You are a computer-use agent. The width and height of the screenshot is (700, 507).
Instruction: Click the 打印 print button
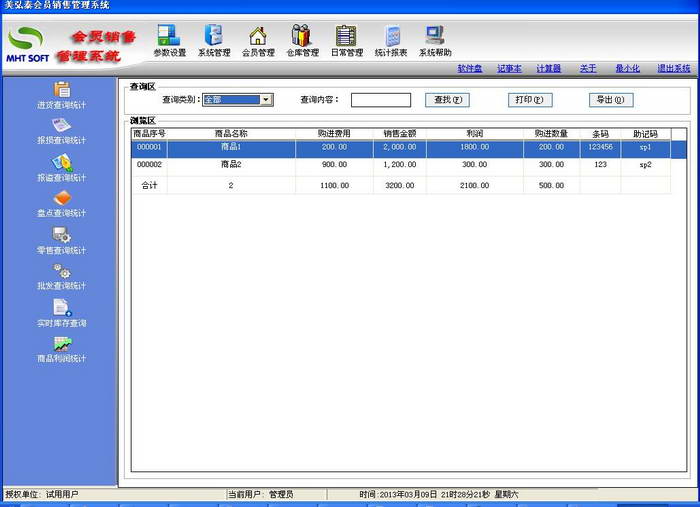click(x=530, y=100)
